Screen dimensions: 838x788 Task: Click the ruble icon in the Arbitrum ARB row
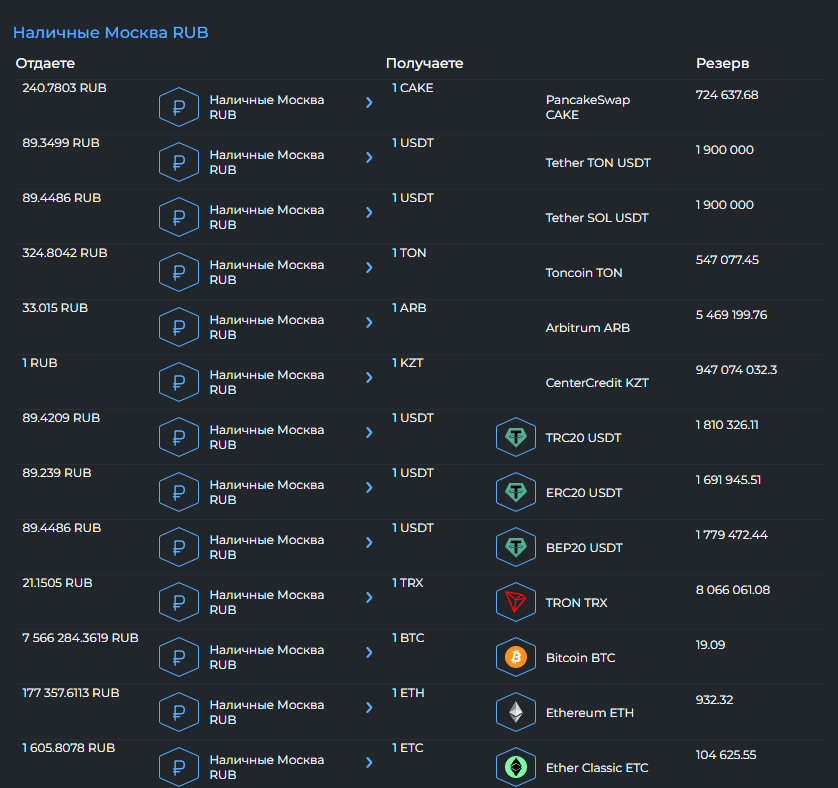pyautogui.click(x=179, y=327)
